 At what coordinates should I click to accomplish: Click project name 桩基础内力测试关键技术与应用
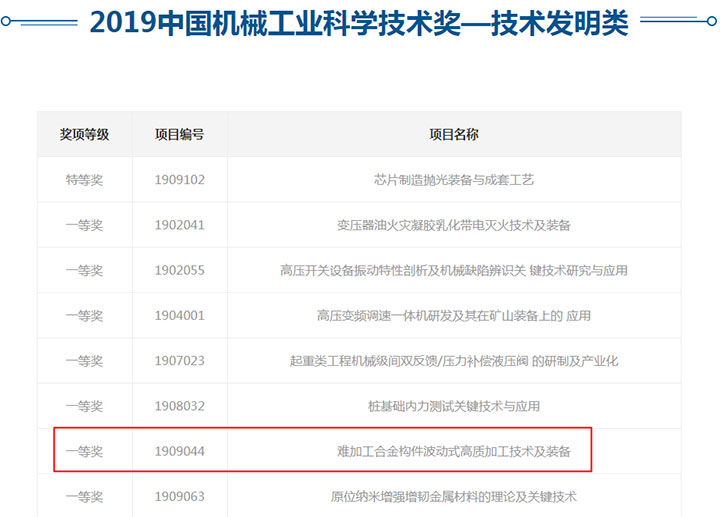(454, 406)
